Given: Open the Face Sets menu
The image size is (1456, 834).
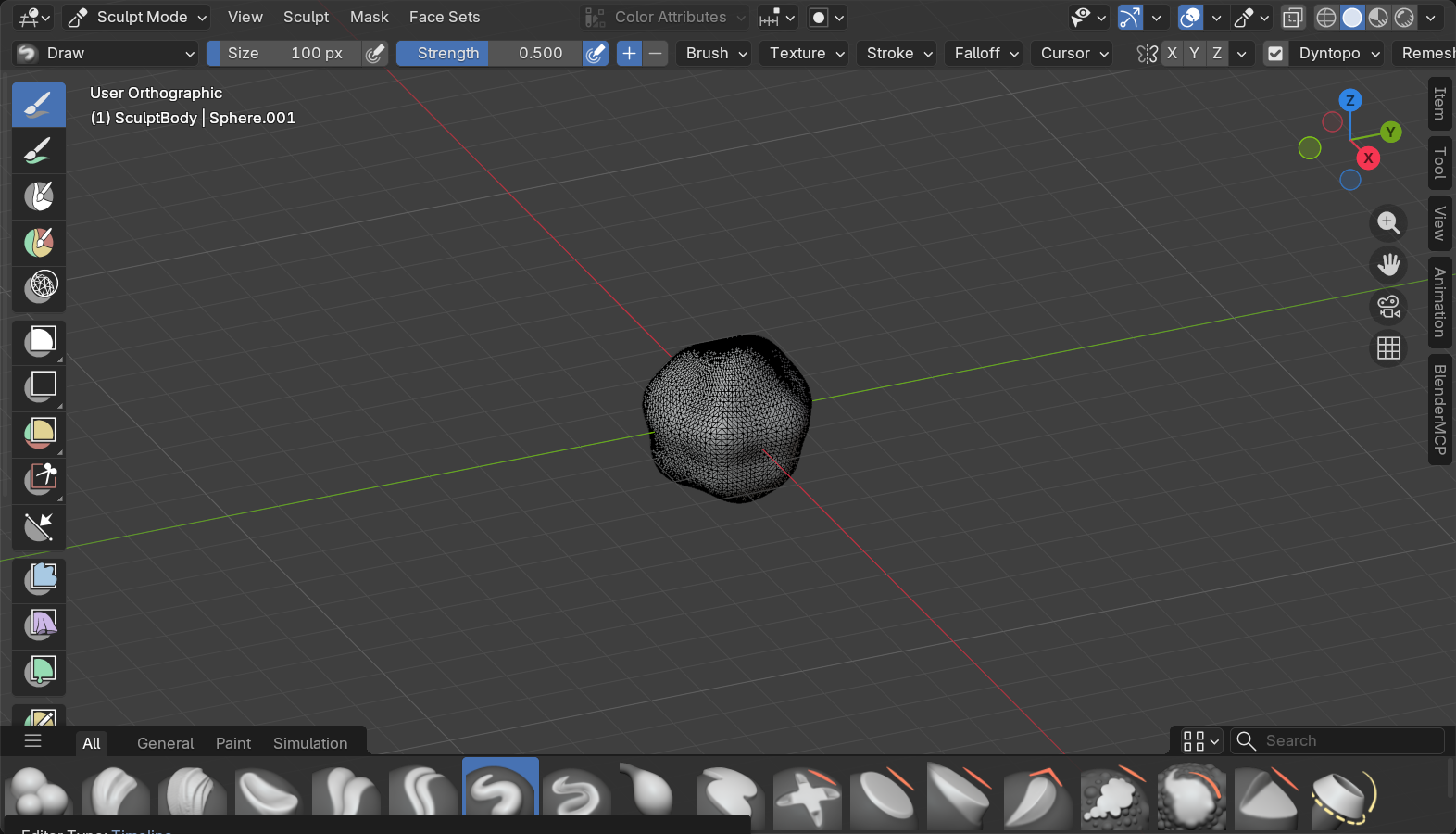Looking at the screenshot, I should click(x=445, y=18).
